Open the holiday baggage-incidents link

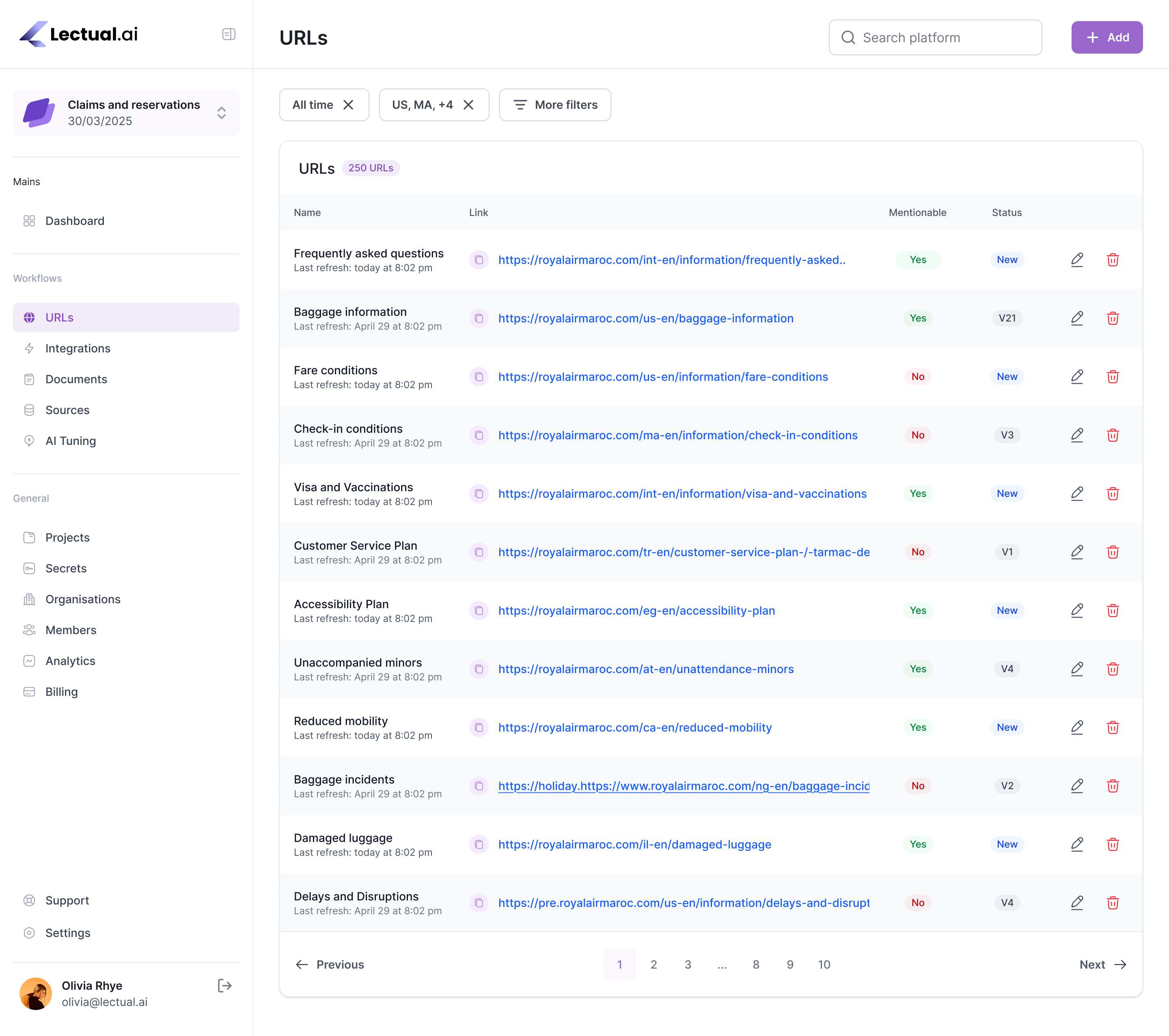click(x=684, y=786)
